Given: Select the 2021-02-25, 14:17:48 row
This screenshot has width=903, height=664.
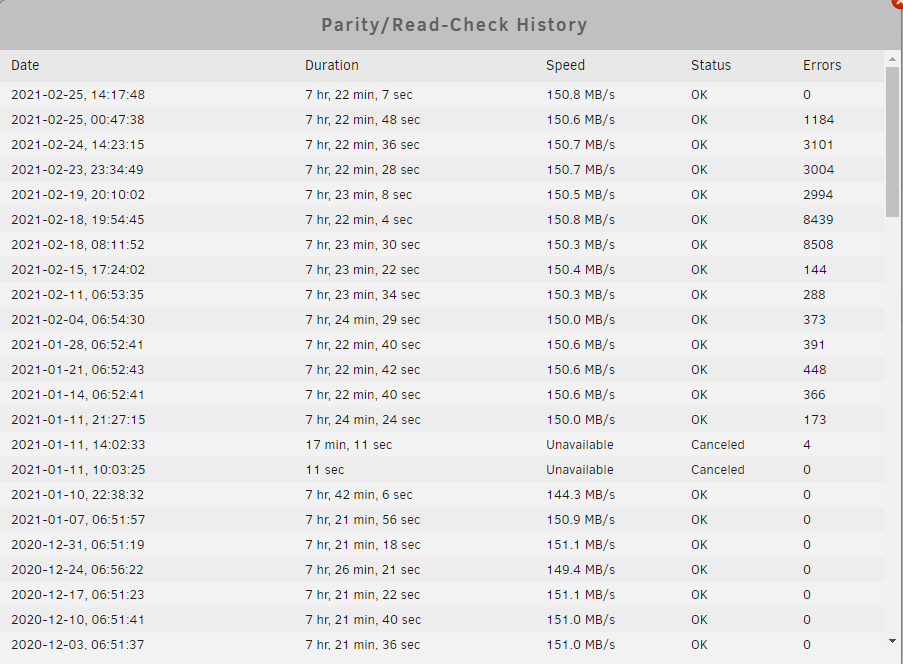Looking at the screenshot, I should (x=442, y=94).
